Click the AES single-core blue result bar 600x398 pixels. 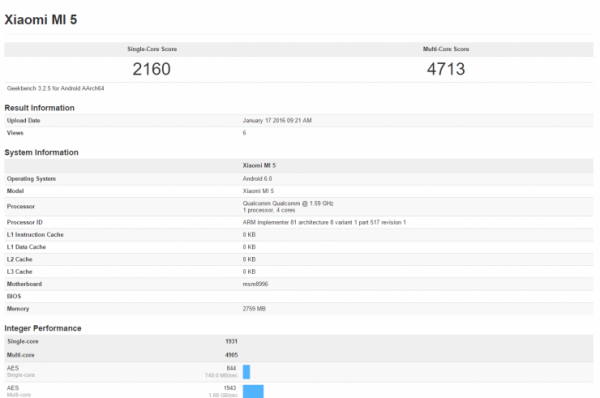click(246, 372)
